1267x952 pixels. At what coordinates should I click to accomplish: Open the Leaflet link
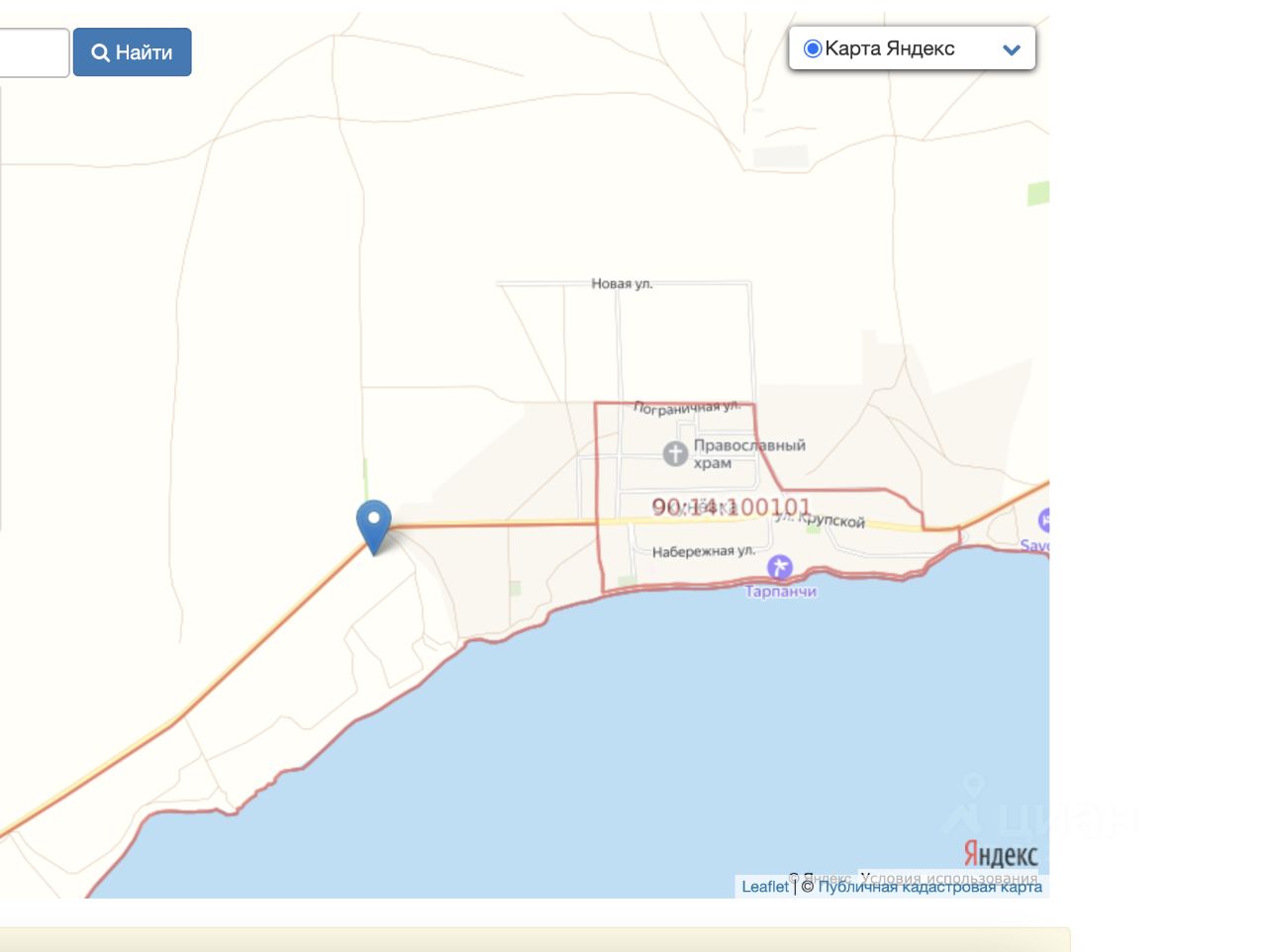click(765, 887)
